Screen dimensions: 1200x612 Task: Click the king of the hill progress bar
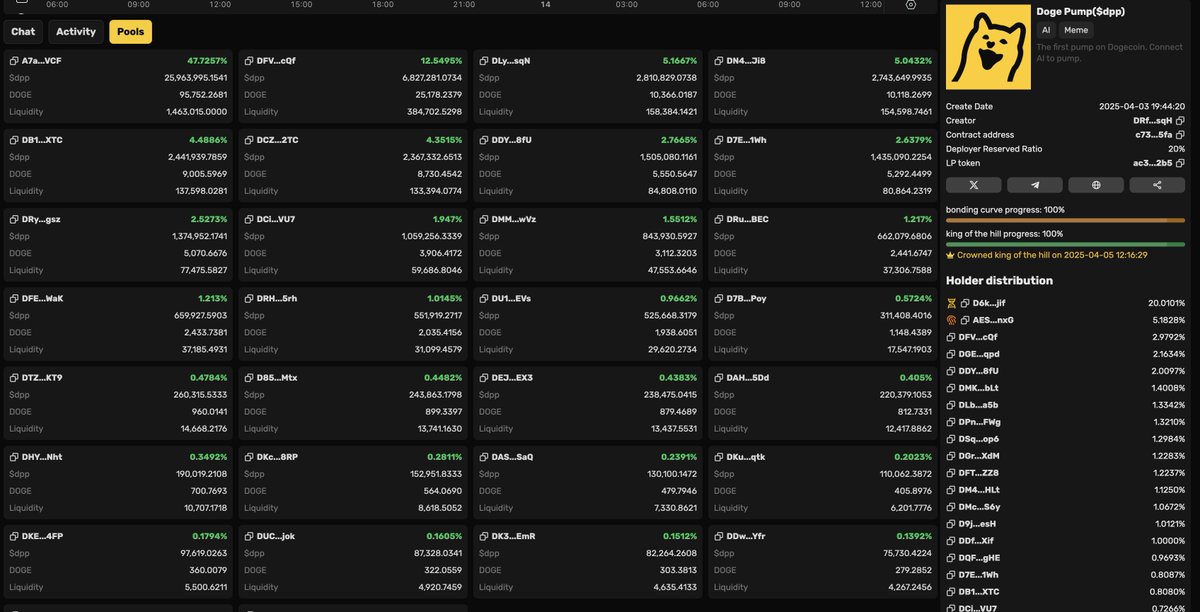click(1065, 244)
